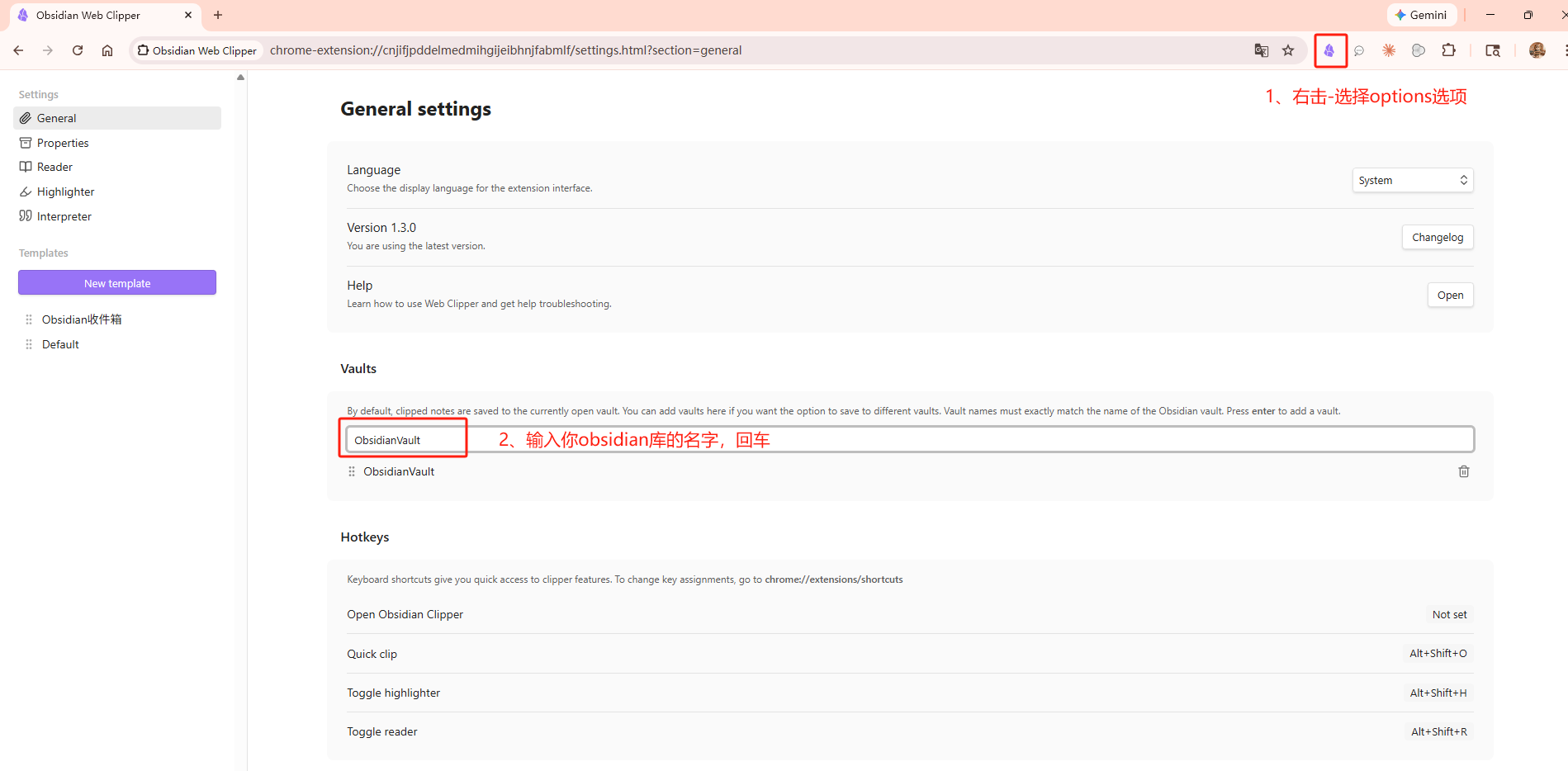The image size is (1568, 771).
Task: Open the Extensions puzzle-piece menu
Action: (1448, 50)
